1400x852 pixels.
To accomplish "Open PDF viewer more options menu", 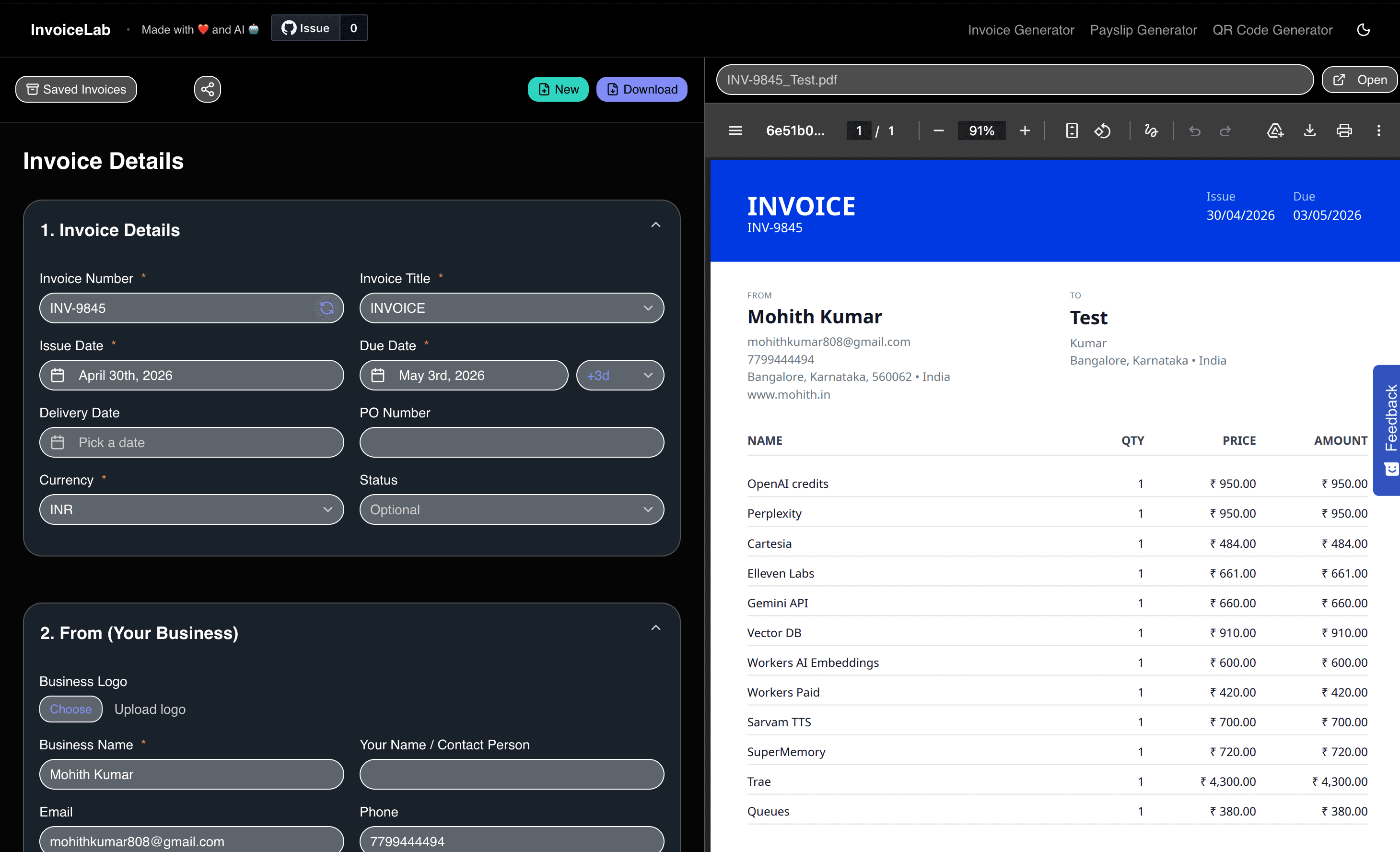I will [1378, 131].
